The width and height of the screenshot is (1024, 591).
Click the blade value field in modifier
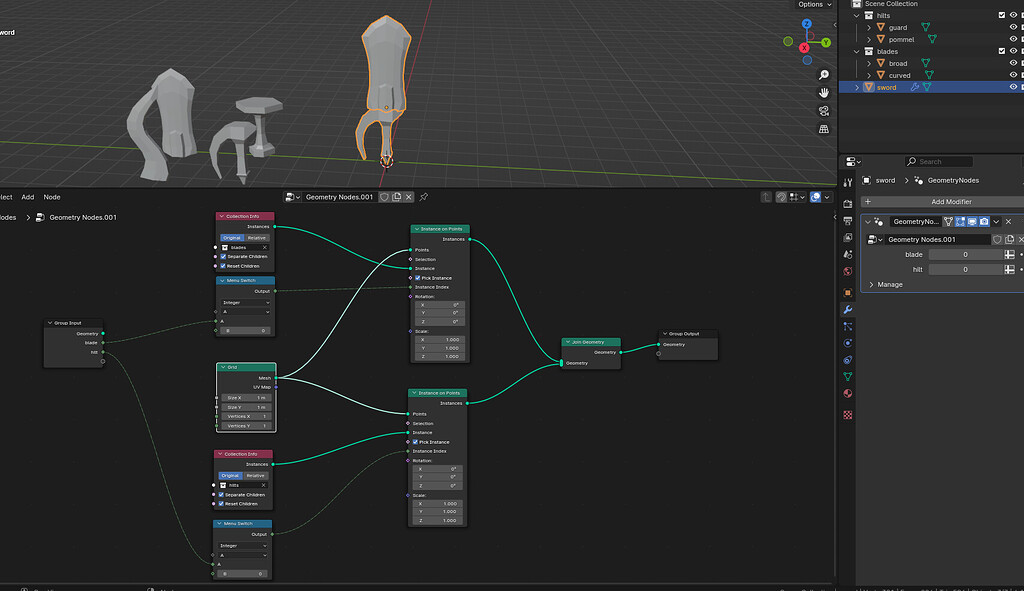point(965,255)
